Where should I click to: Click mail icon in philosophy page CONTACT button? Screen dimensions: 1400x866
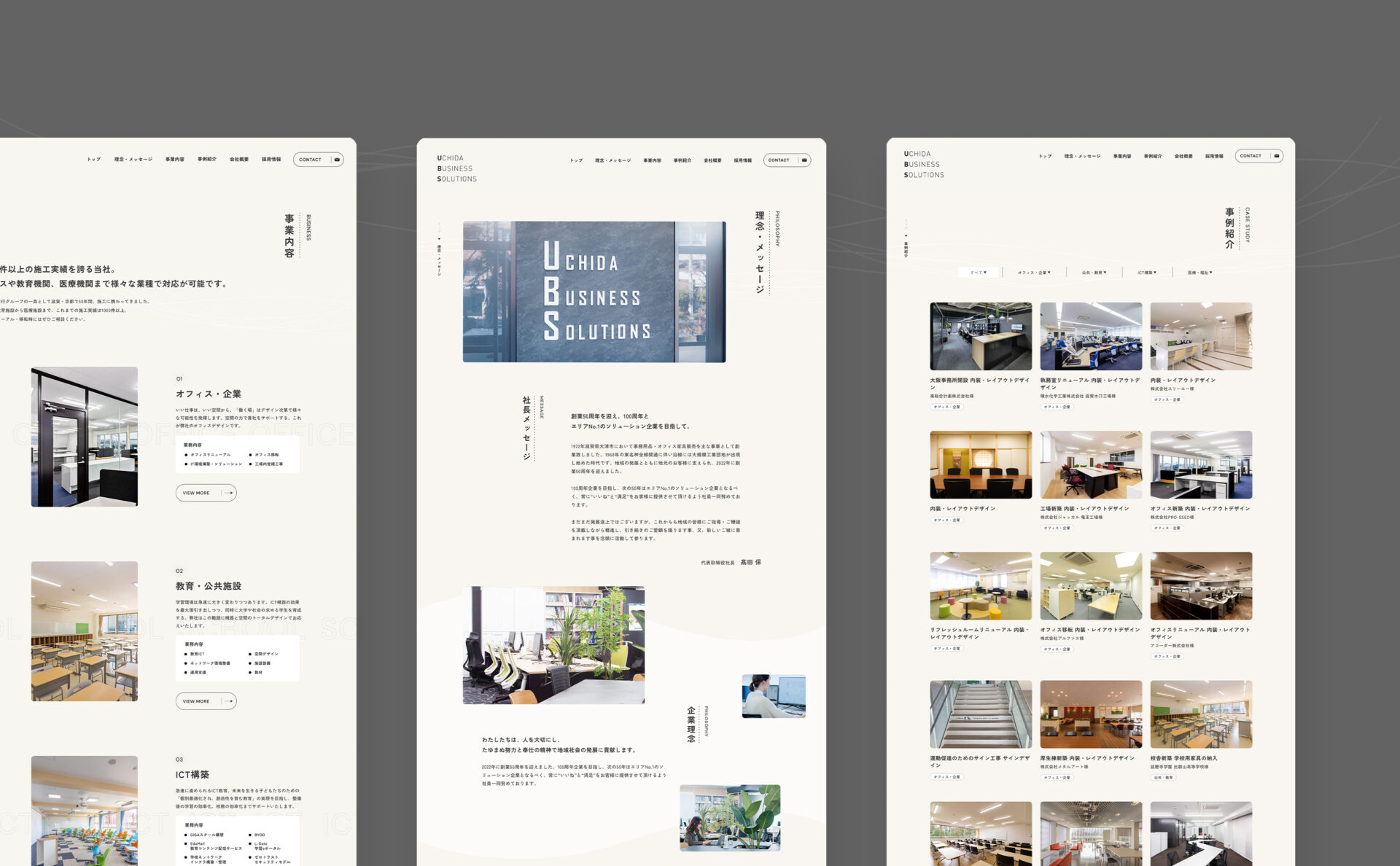point(804,160)
